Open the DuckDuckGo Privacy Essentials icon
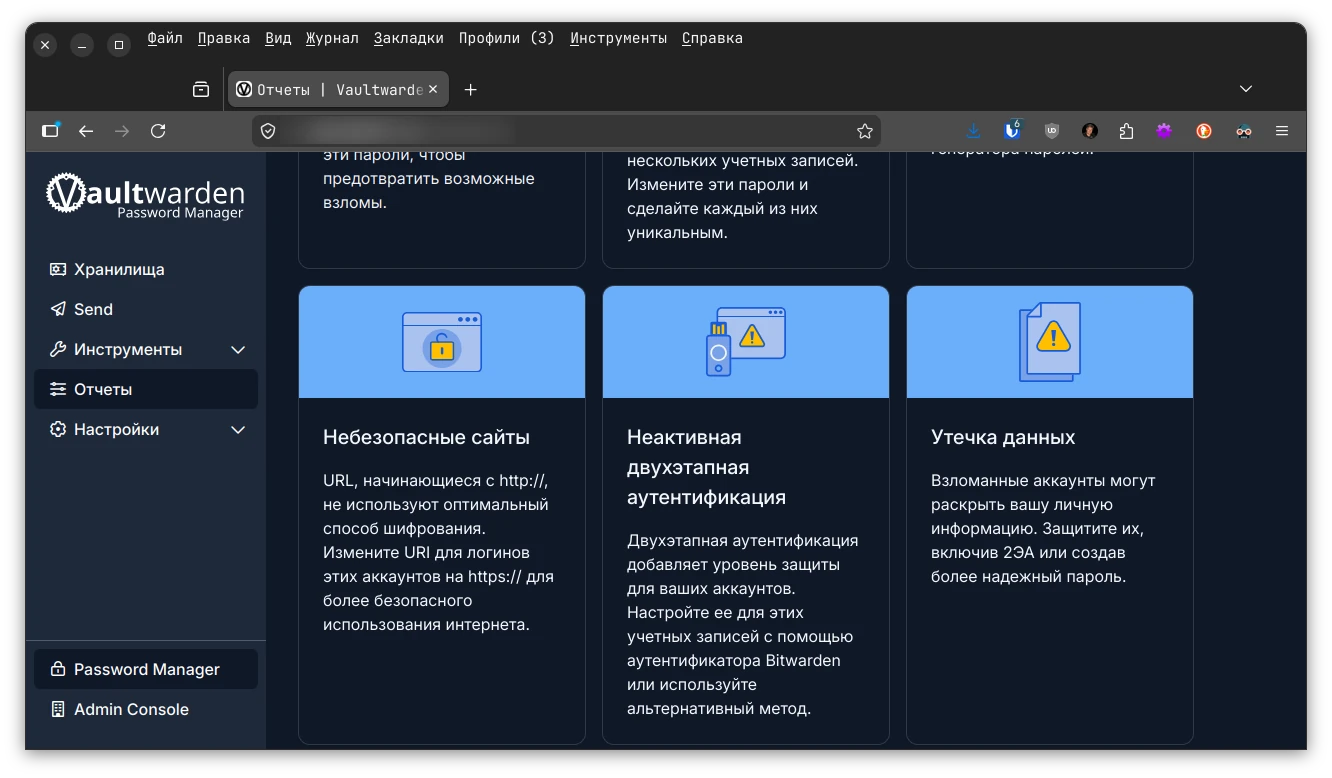1332x778 pixels. point(1203,130)
